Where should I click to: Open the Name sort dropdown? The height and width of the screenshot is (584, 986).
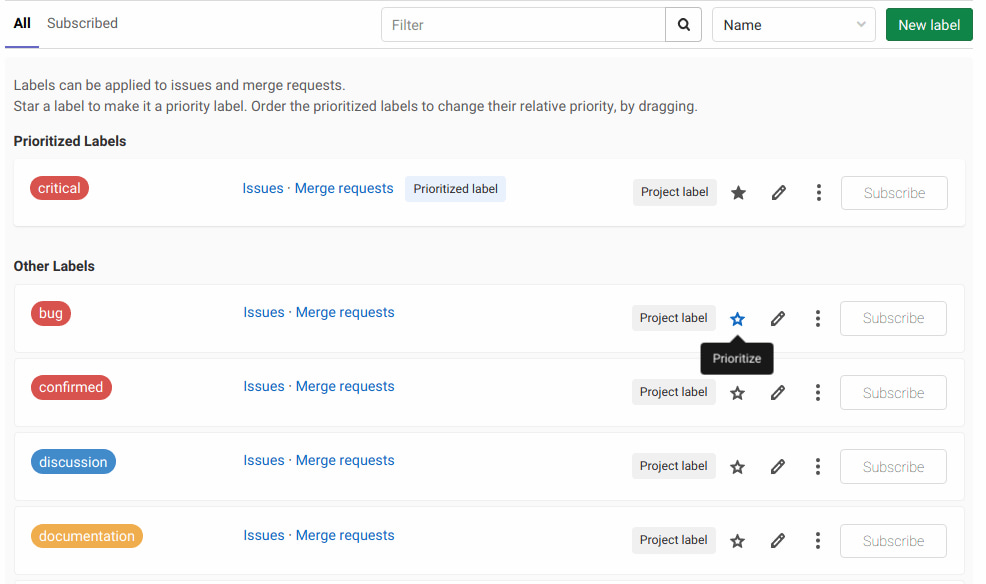pyautogui.click(x=793, y=24)
